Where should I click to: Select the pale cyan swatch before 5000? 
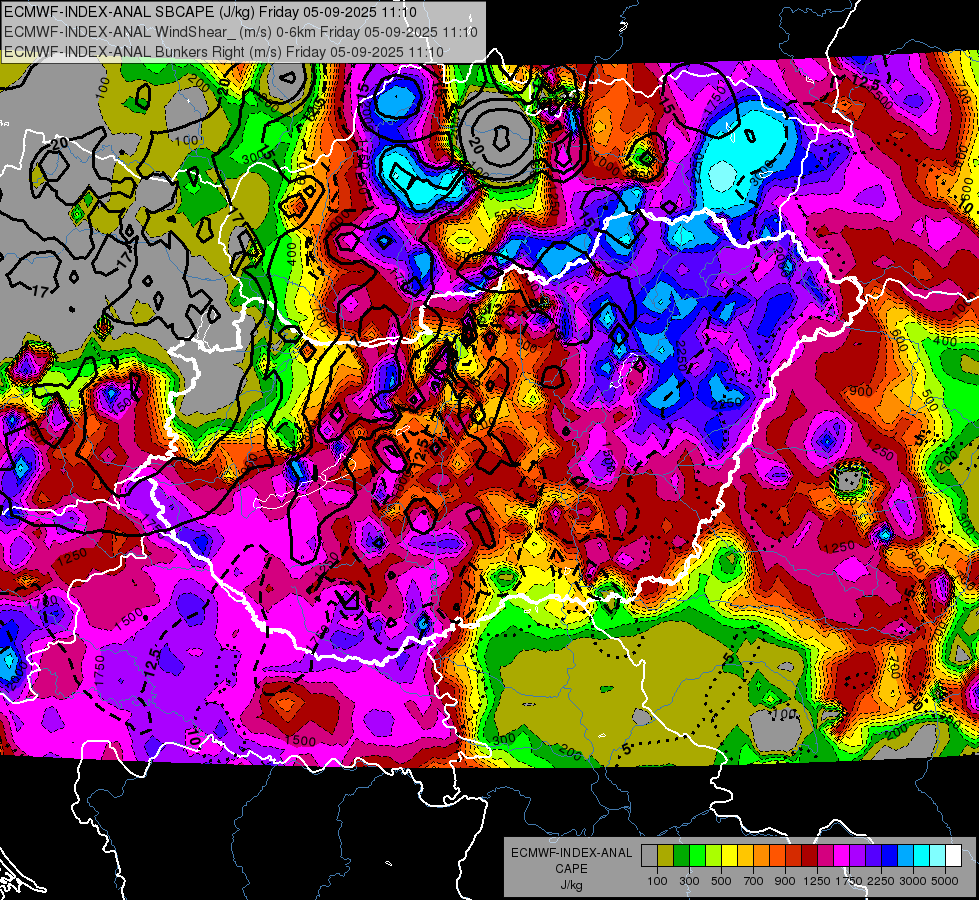(x=938, y=856)
